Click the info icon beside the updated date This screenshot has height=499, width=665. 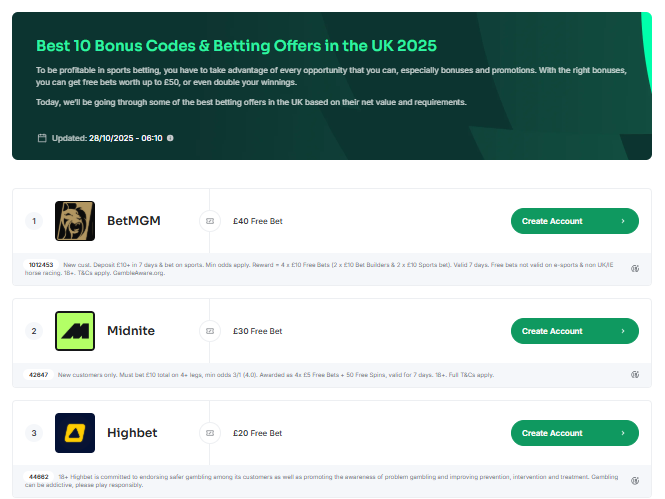[170, 138]
